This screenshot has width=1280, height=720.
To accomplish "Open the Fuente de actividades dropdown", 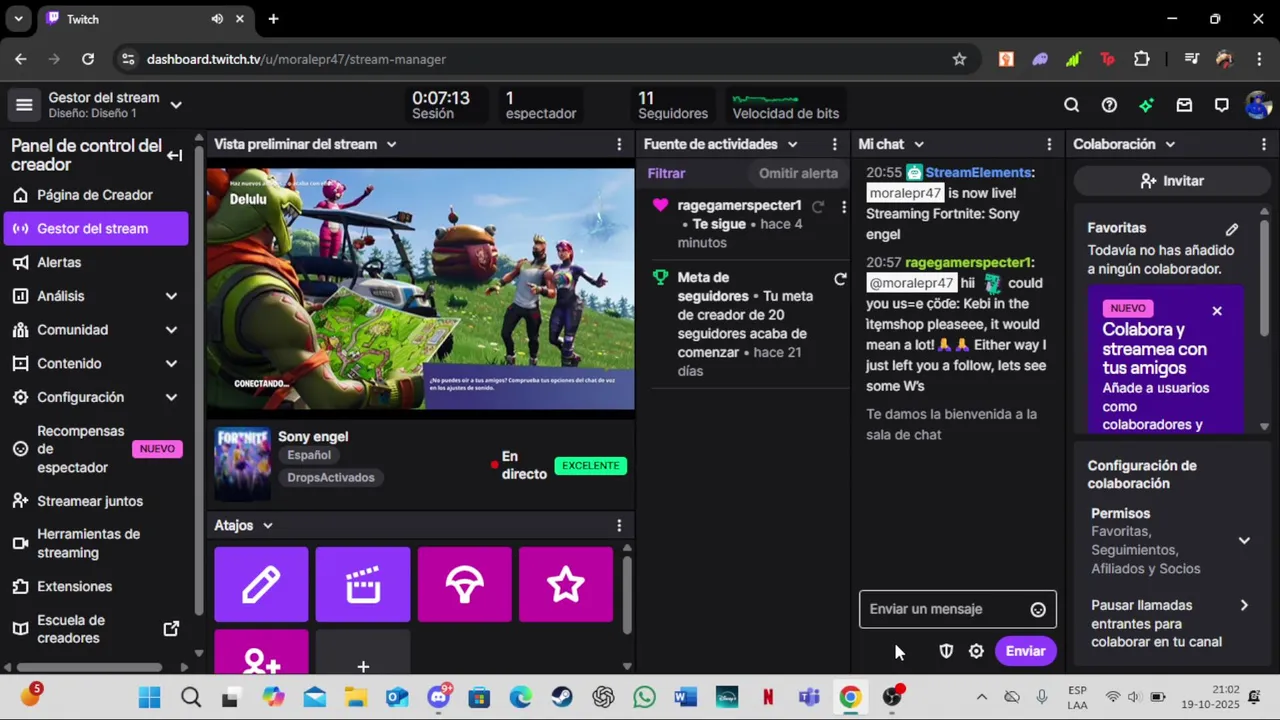I will 792,144.
